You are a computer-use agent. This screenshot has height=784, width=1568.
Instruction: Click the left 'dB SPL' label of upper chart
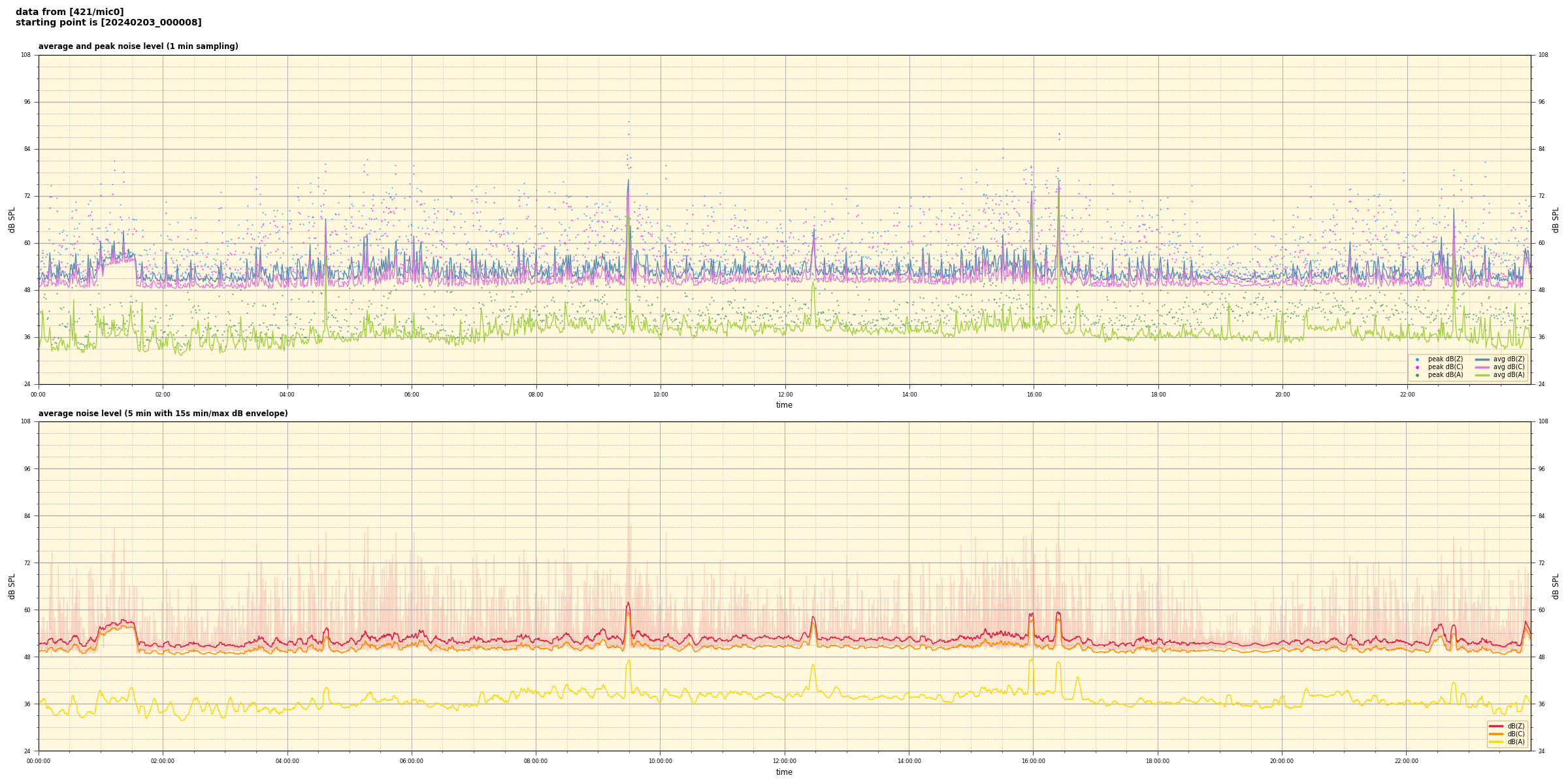click(12, 220)
